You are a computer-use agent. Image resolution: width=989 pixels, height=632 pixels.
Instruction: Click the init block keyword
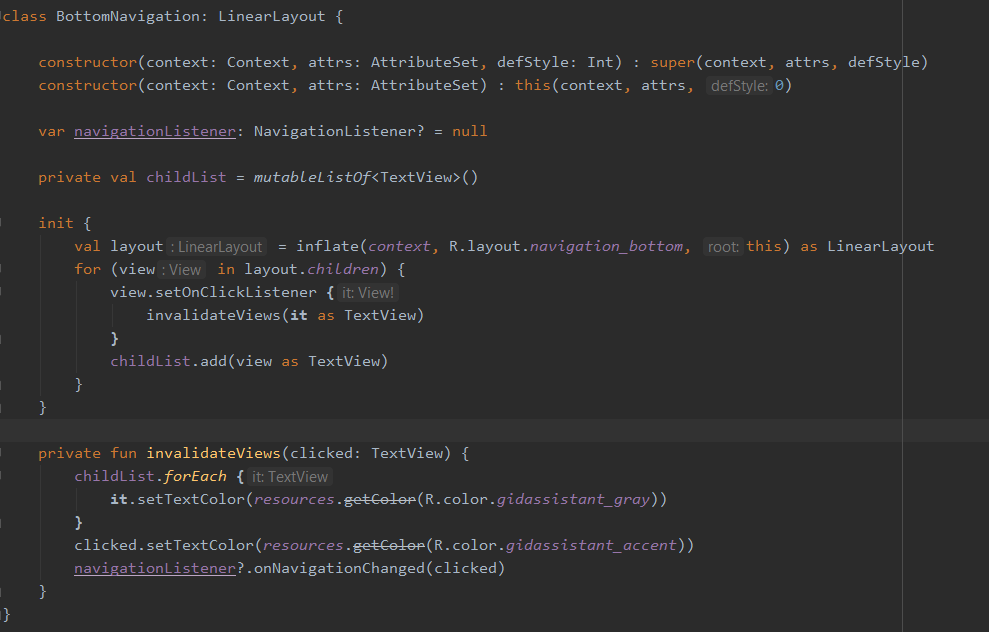click(56, 223)
